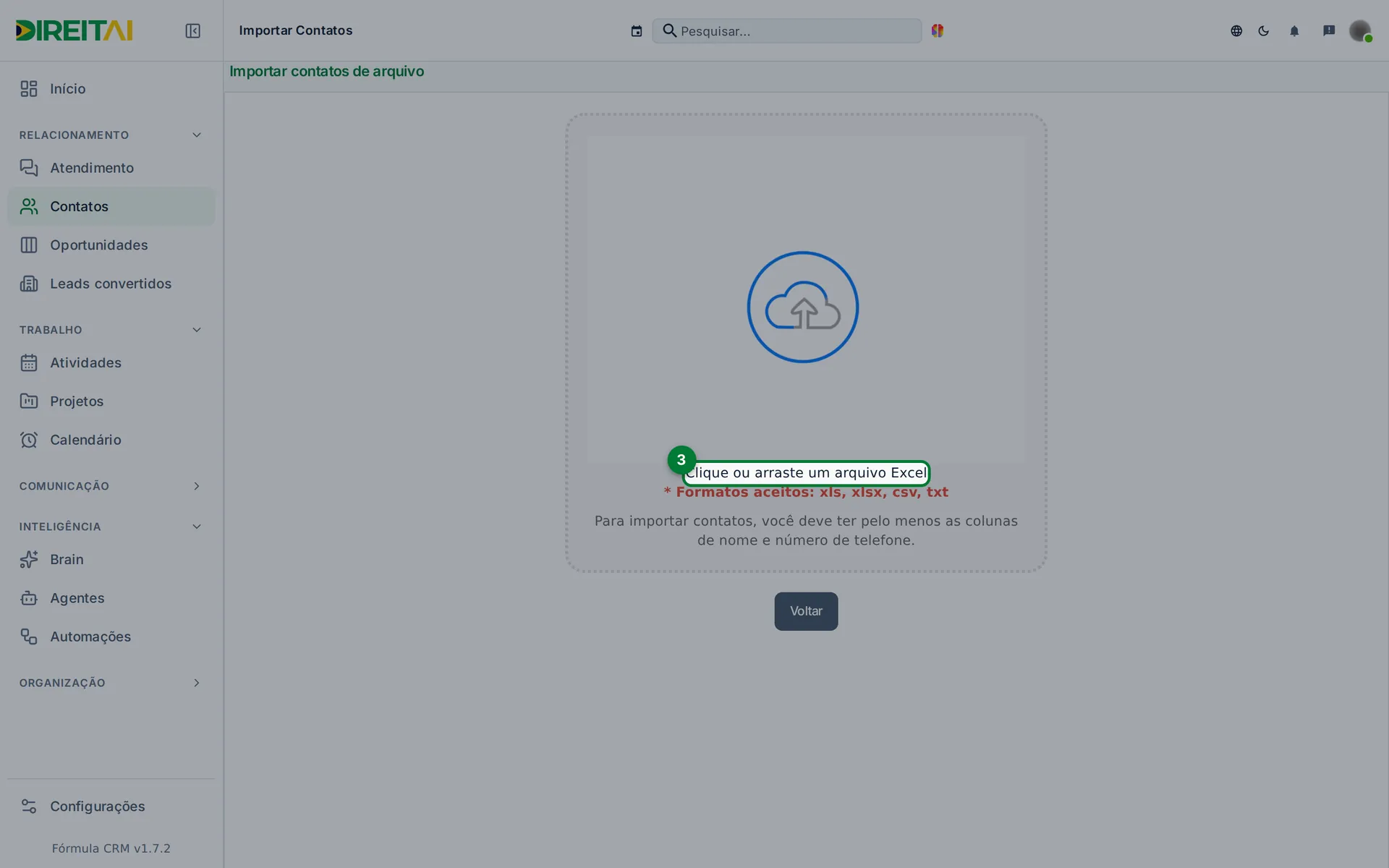Collapse the TRABALHO section chevron

tap(196, 330)
